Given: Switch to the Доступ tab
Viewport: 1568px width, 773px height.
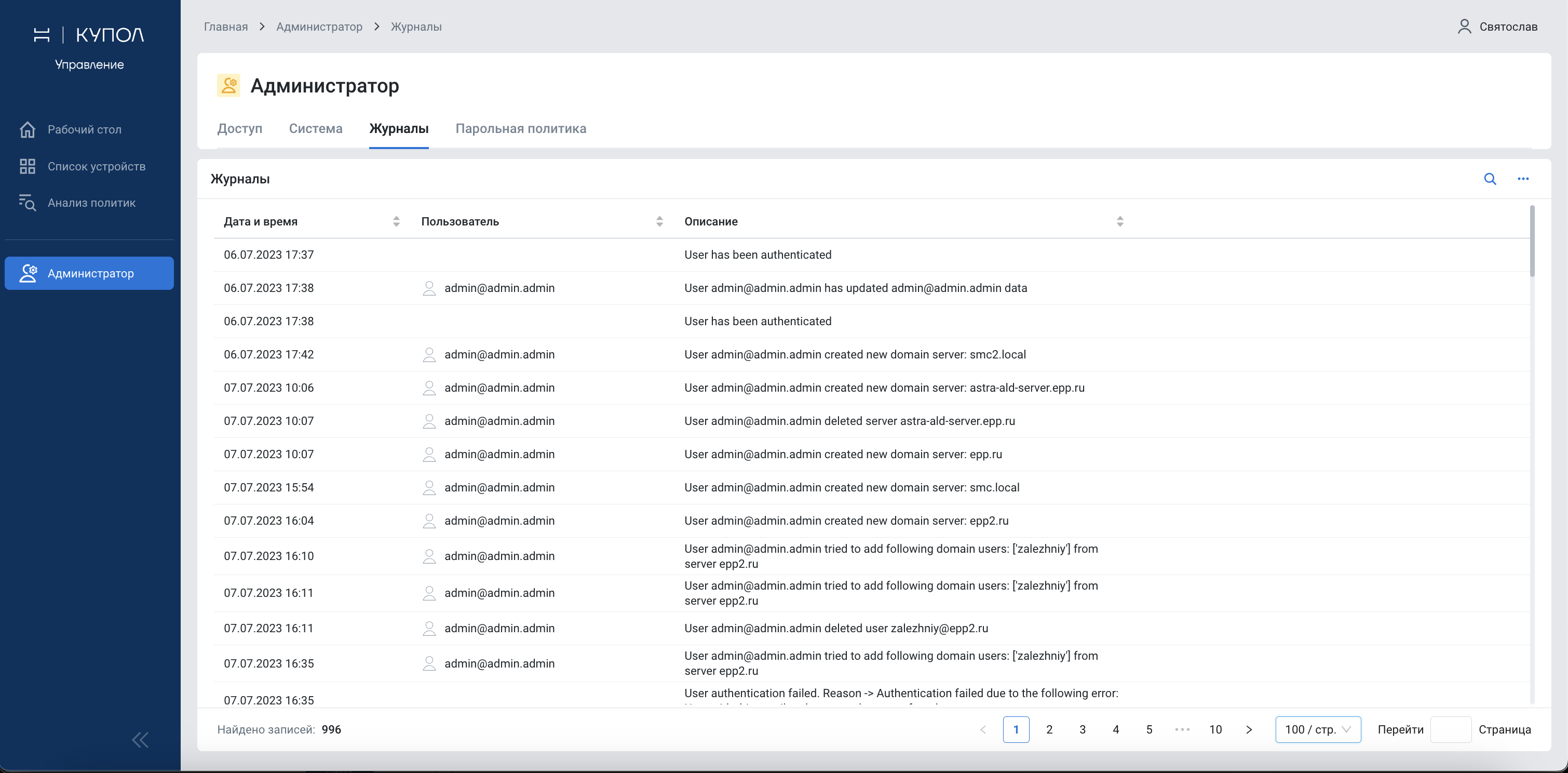Looking at the screenshot, I should [240, 128].
